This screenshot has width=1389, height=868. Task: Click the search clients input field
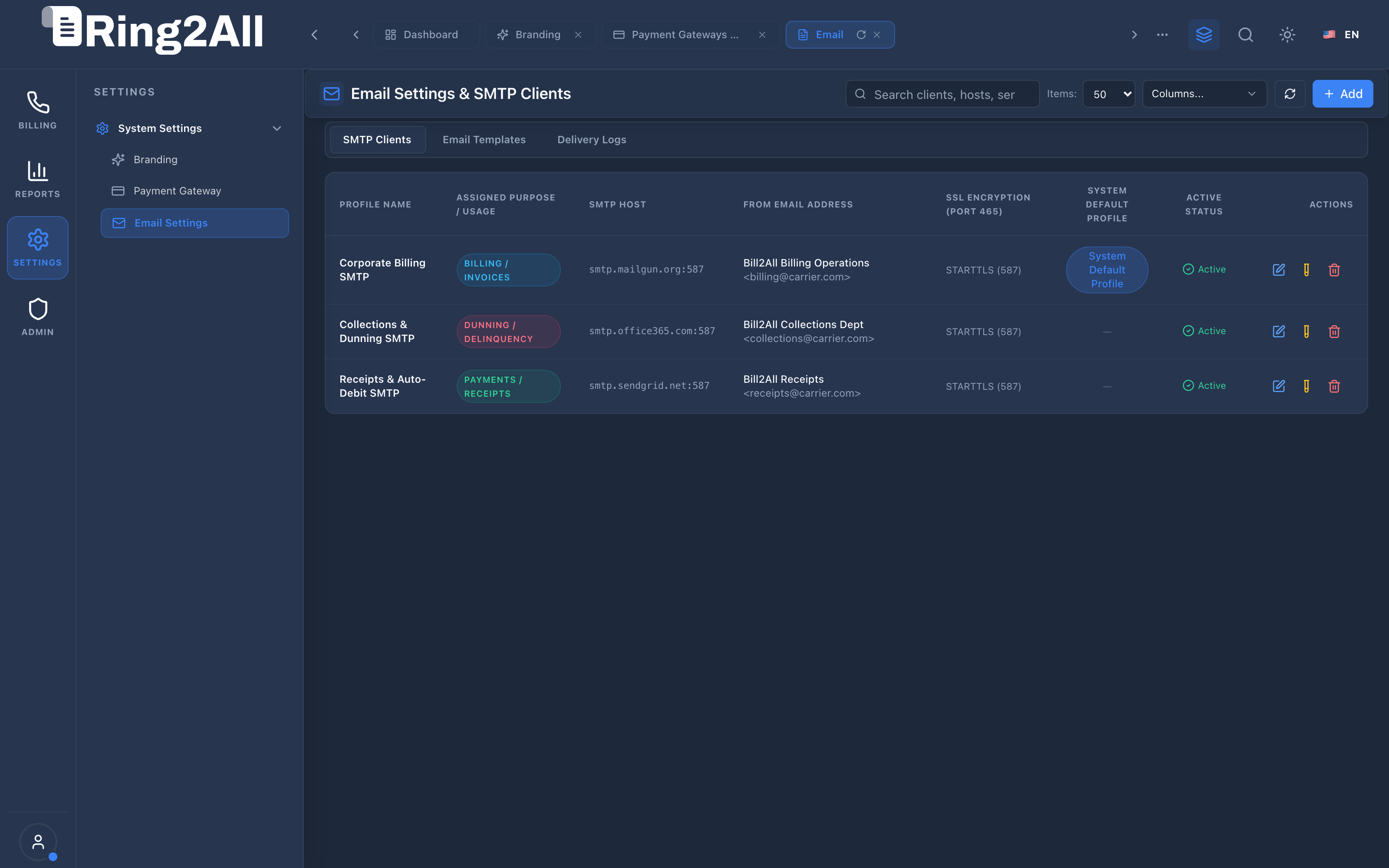point(942,94)
